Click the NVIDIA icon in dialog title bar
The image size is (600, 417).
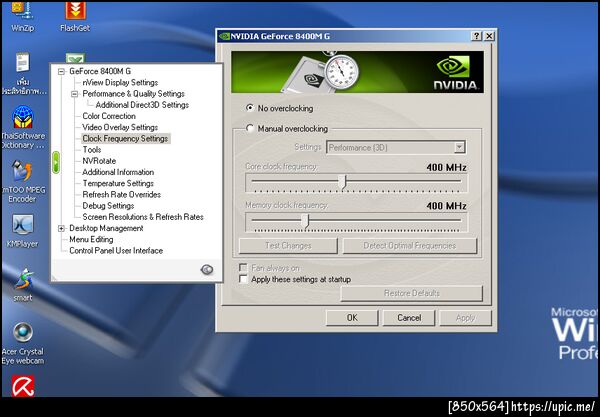point(224,36)
